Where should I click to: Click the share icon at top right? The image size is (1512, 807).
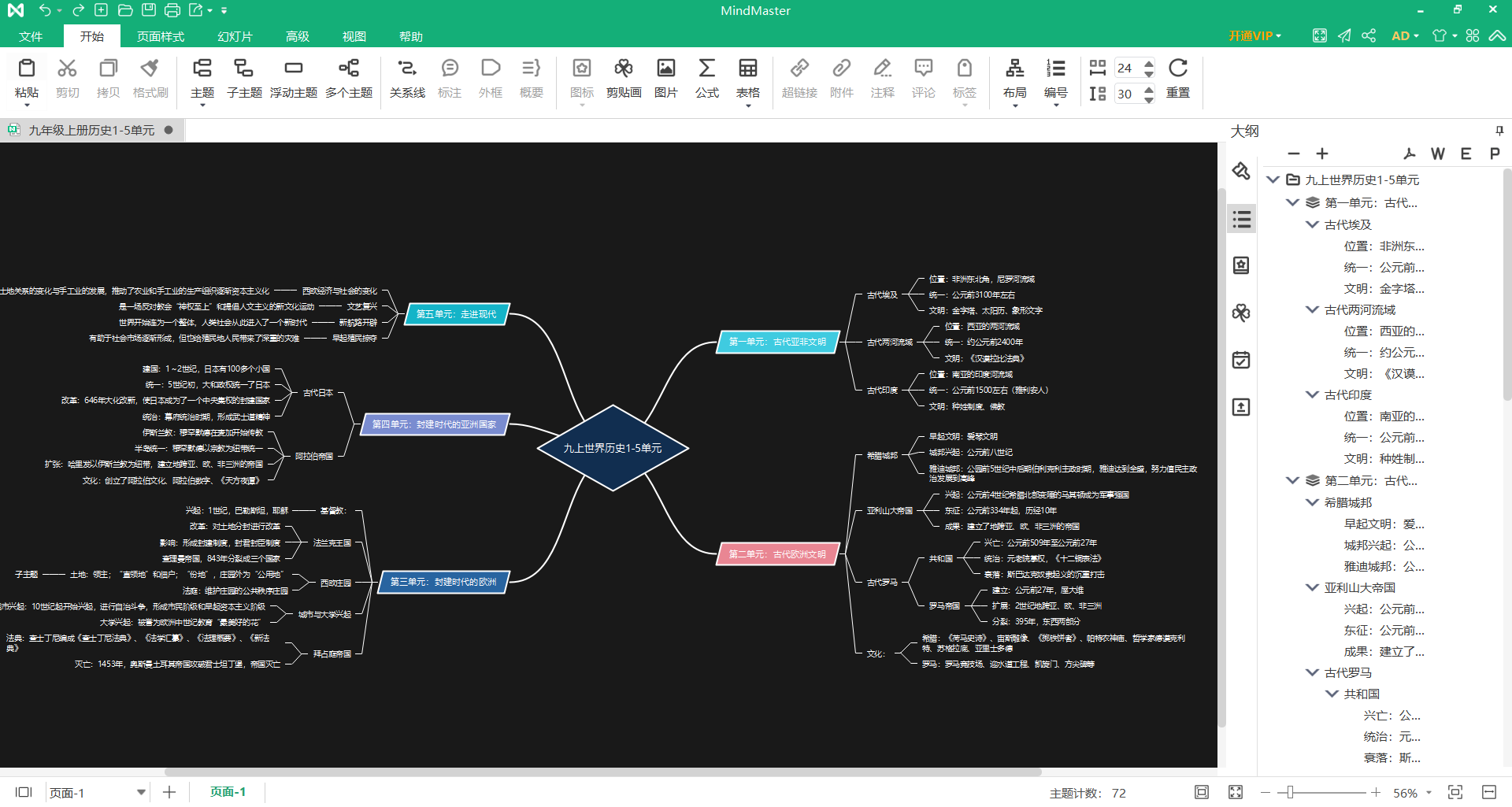pos(1369,35)
